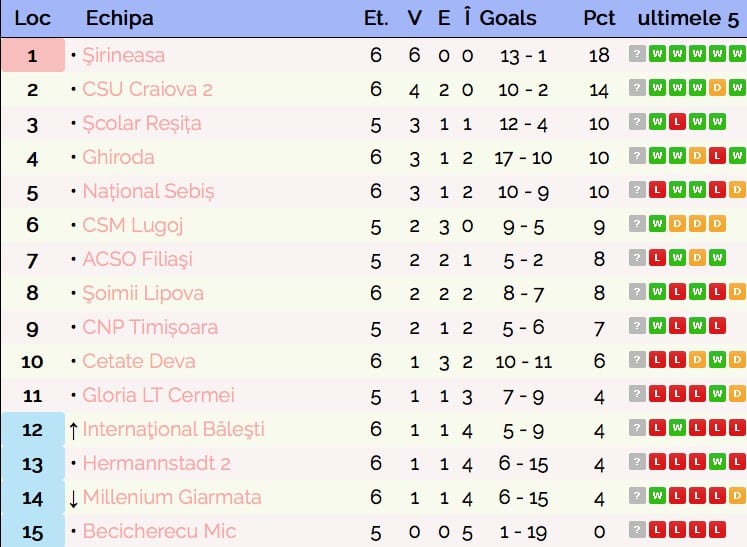Click the red L badge in Școlar Reșița's row
This screenshot has width=747, height=547.
(676, 123)
